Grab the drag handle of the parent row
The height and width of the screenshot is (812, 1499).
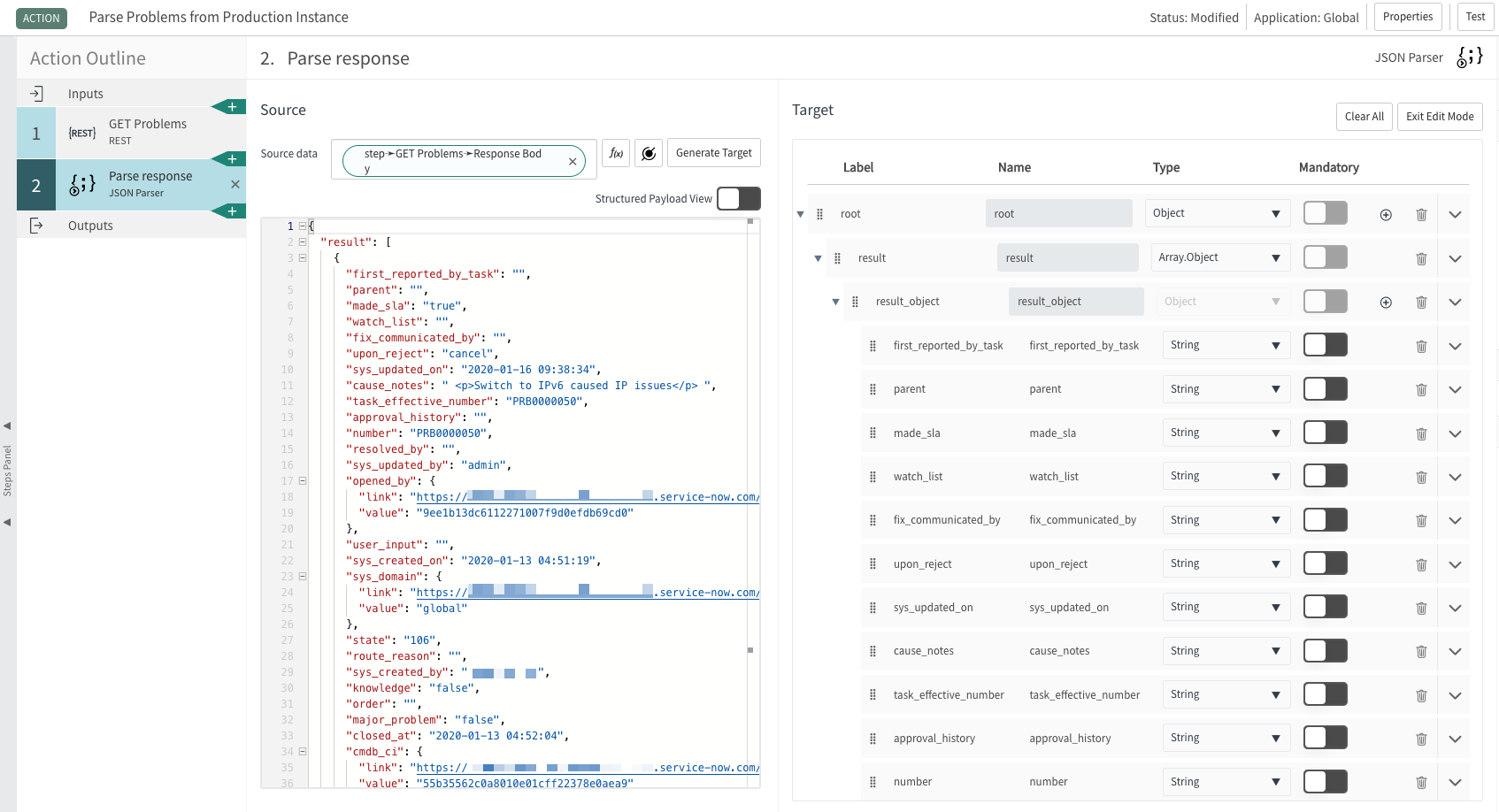[872, 389]
